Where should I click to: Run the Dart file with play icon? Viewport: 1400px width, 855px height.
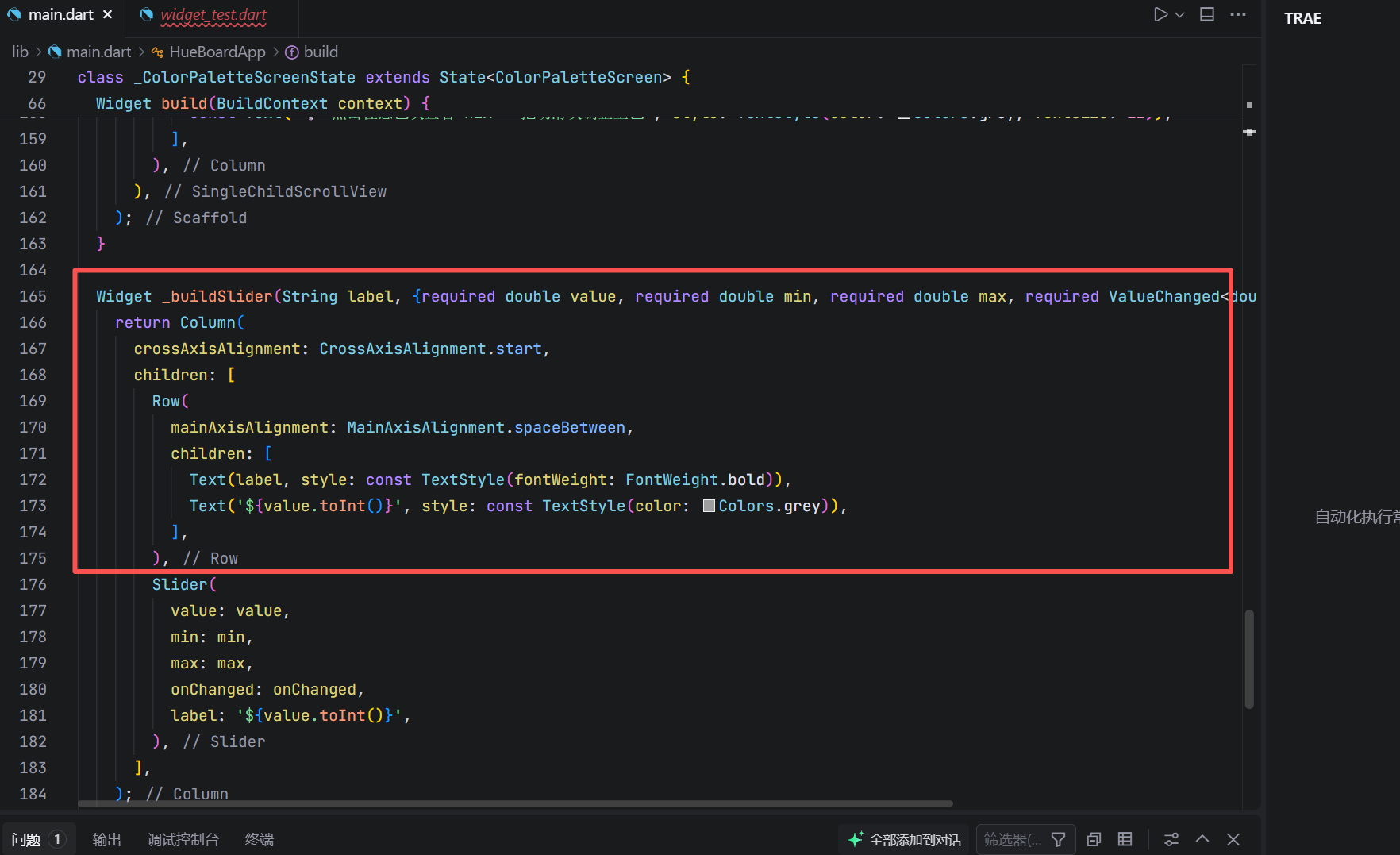point(1160,14)
